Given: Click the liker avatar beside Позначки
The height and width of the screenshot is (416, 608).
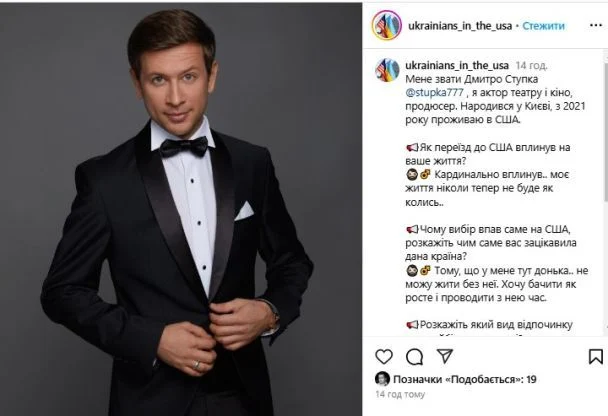Looking at the screenshot, I should tap(382, 379).
